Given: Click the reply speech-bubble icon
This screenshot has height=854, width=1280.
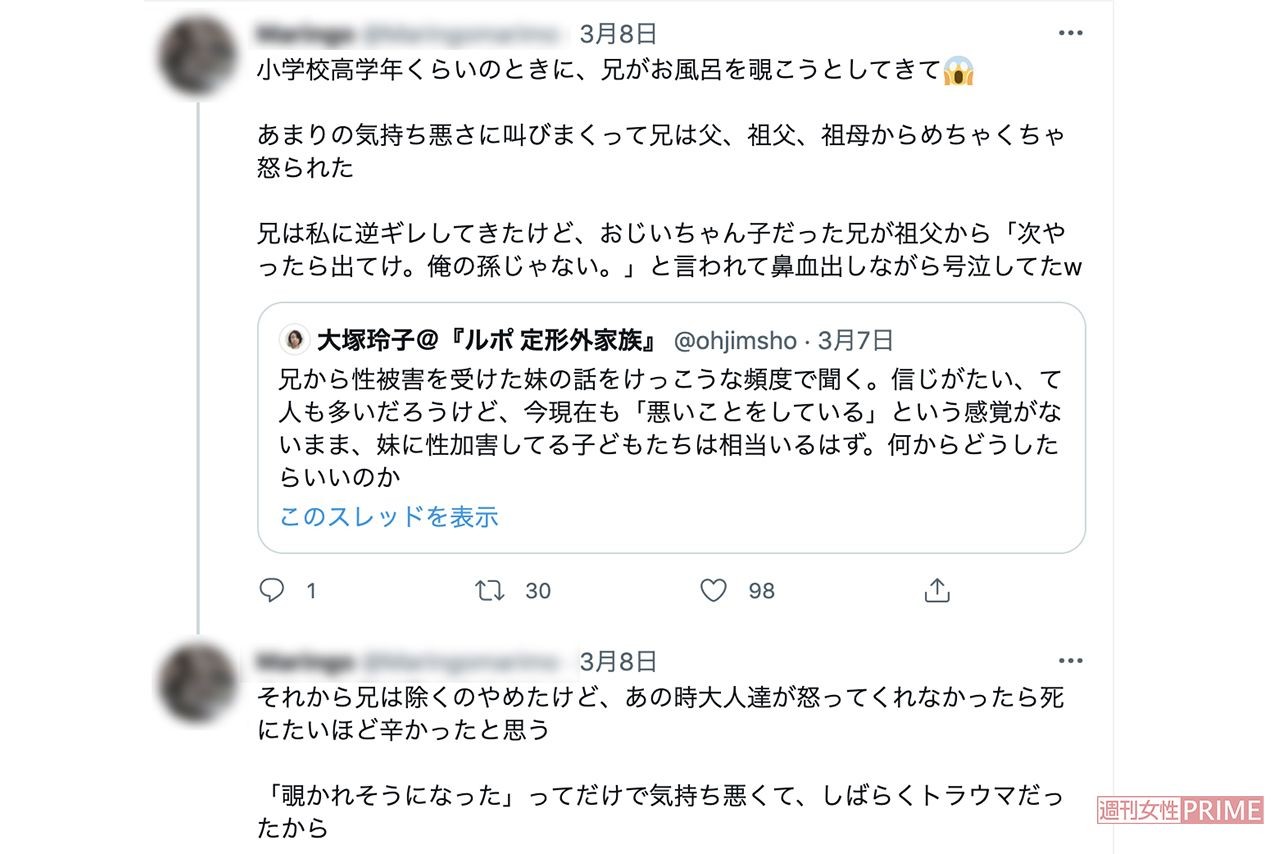Looking at the screenshot, I should coord(271,591).
